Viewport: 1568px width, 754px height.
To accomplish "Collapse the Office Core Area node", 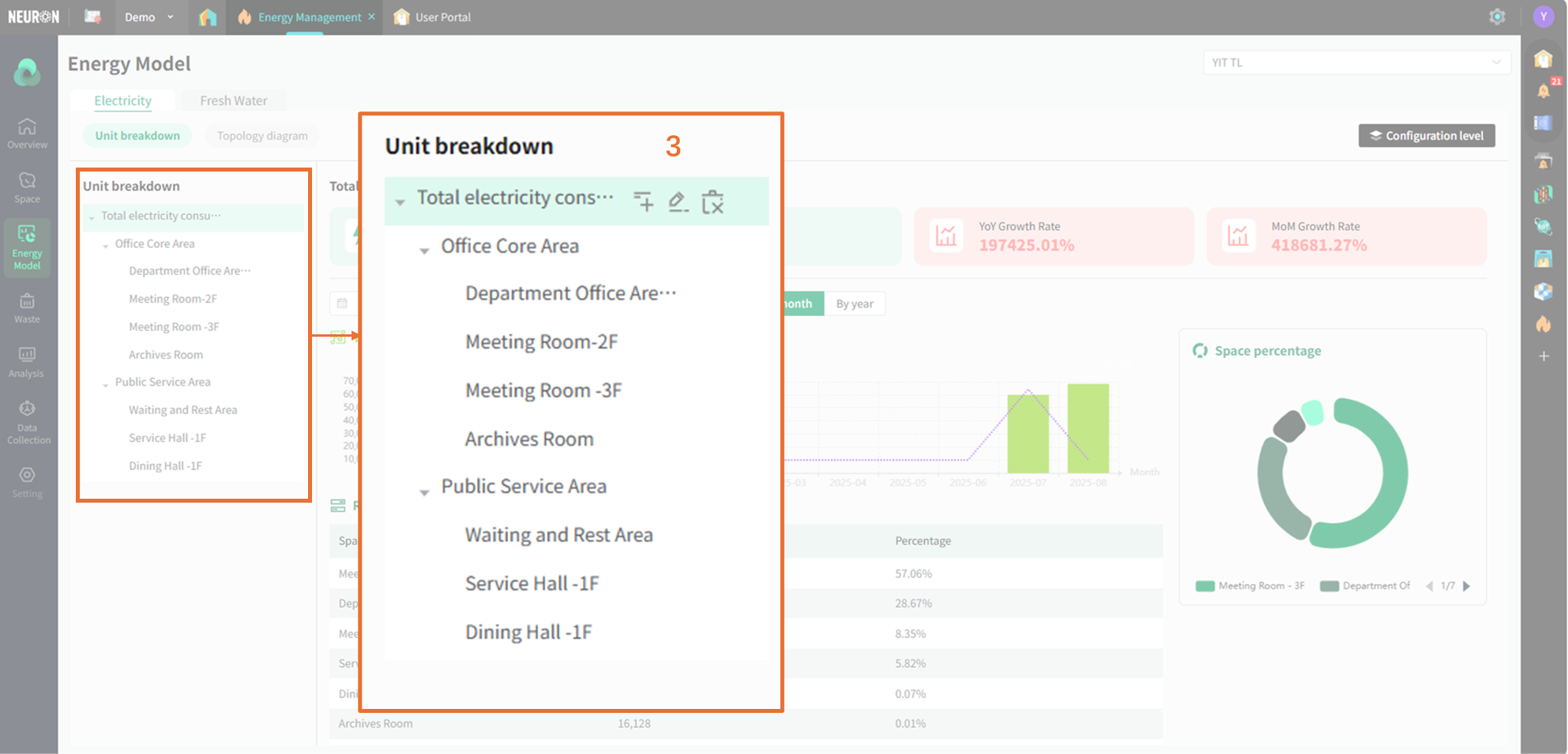I will point(106,246).
